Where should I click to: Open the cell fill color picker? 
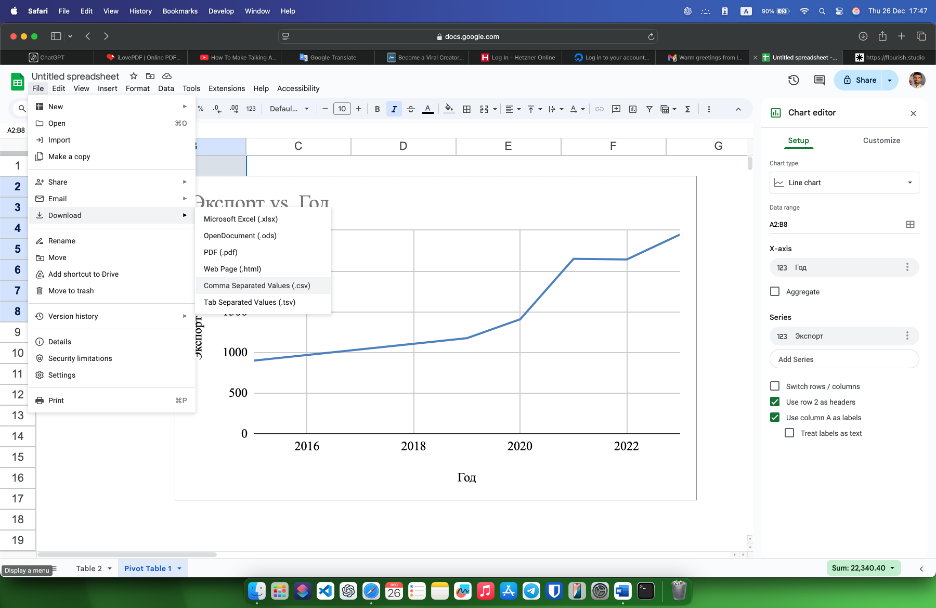449,109
